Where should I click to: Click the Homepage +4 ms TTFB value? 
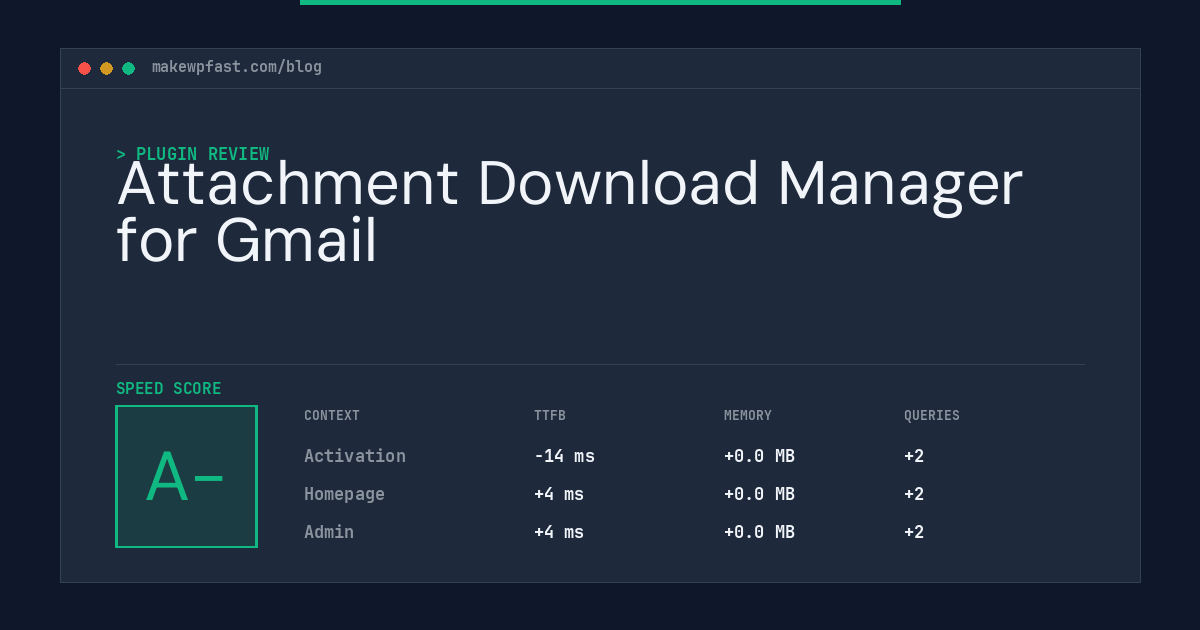click(x=559, y=494)
